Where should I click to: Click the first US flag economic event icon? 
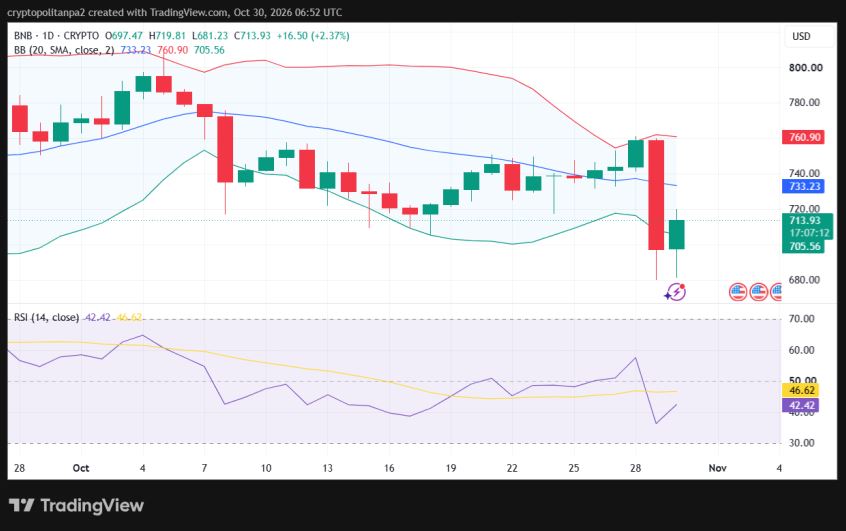[738, 292]
